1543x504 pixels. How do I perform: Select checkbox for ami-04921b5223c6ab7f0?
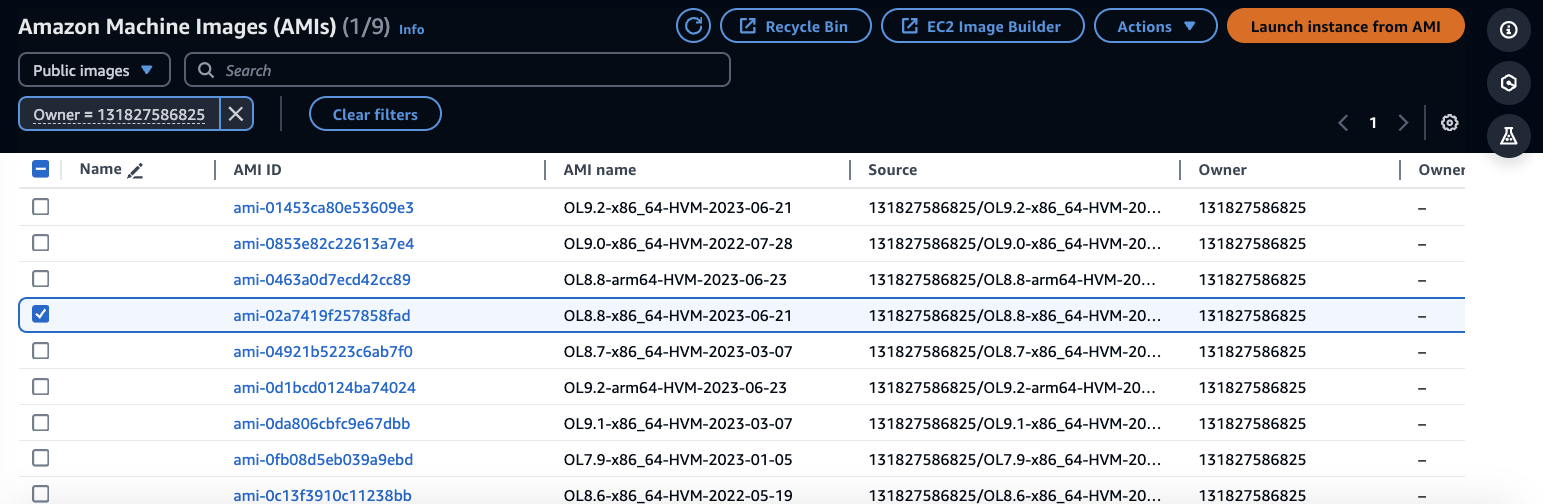tap(41, 351)
